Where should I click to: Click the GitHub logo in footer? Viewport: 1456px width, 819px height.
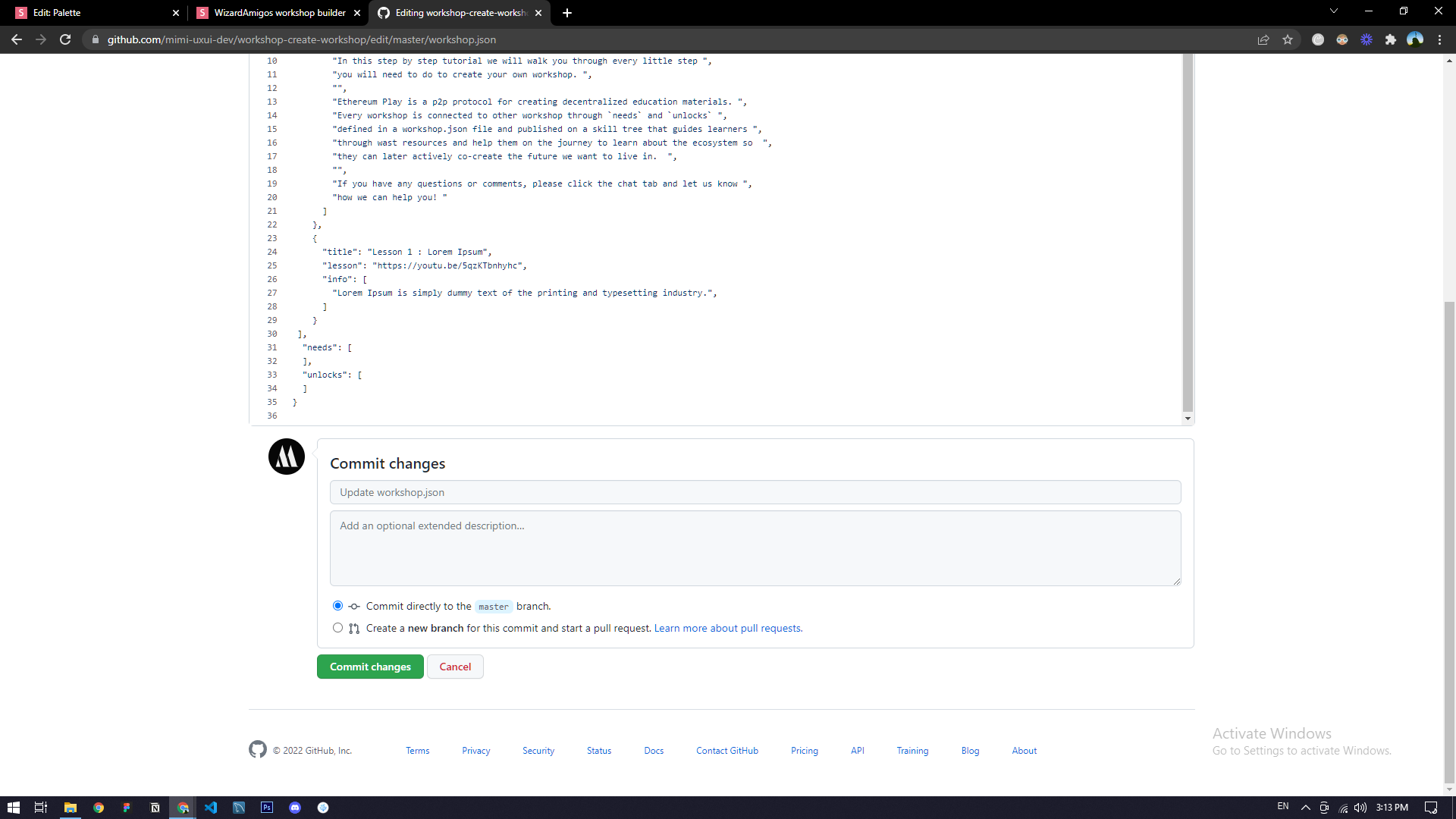(258, 749)
